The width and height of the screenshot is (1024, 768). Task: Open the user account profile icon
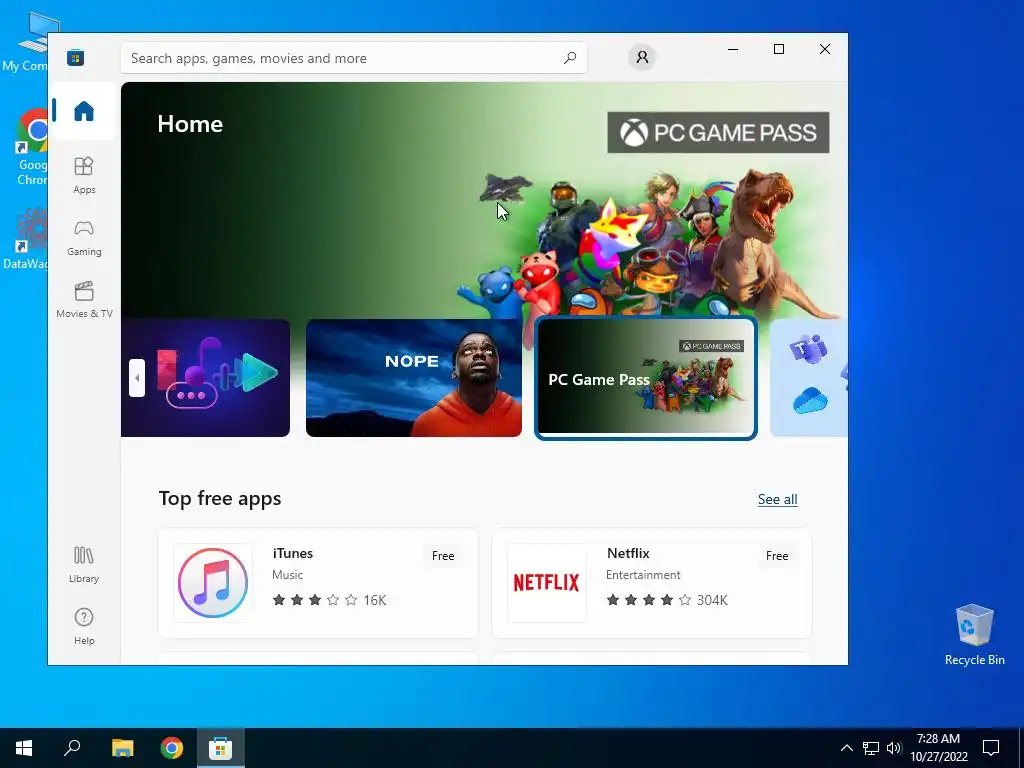tap(642, 57)
